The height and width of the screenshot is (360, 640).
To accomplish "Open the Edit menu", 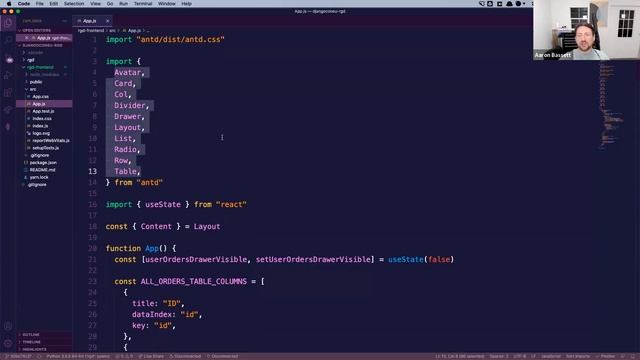I will [53, 4].
